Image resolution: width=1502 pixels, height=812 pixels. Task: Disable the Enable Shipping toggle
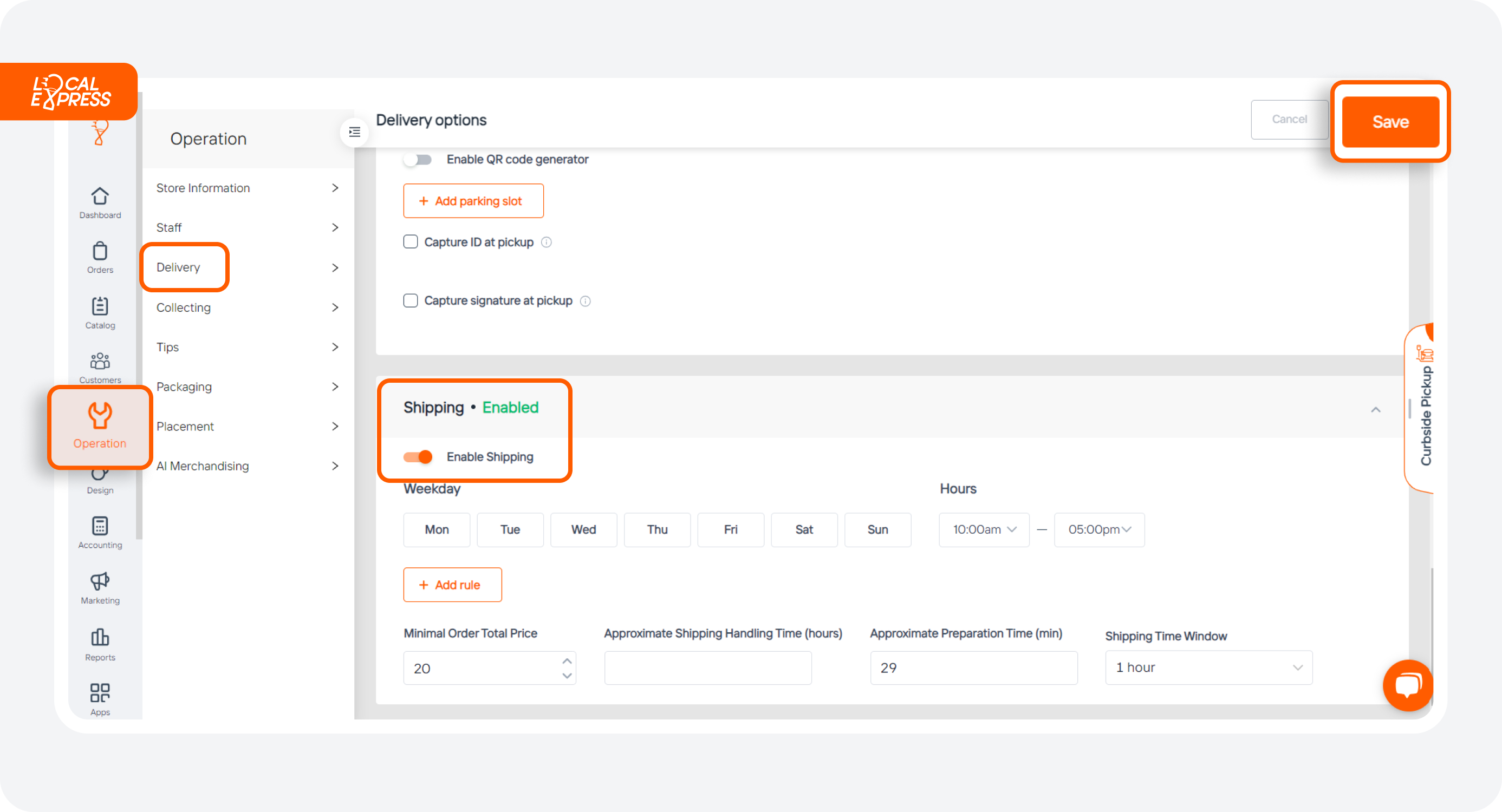click(x=418, y=457)
